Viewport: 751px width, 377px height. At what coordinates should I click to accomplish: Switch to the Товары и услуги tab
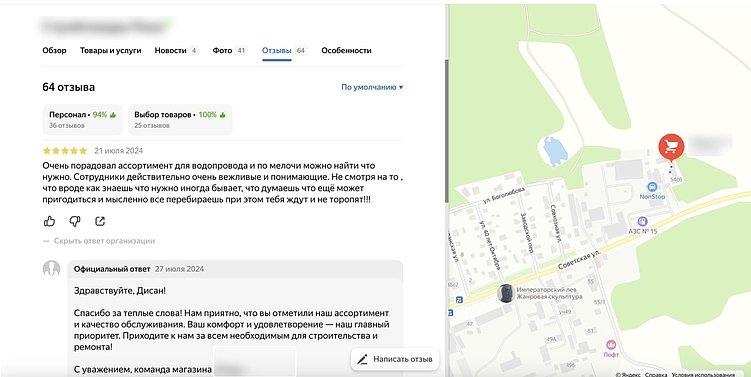click(111, 50)
